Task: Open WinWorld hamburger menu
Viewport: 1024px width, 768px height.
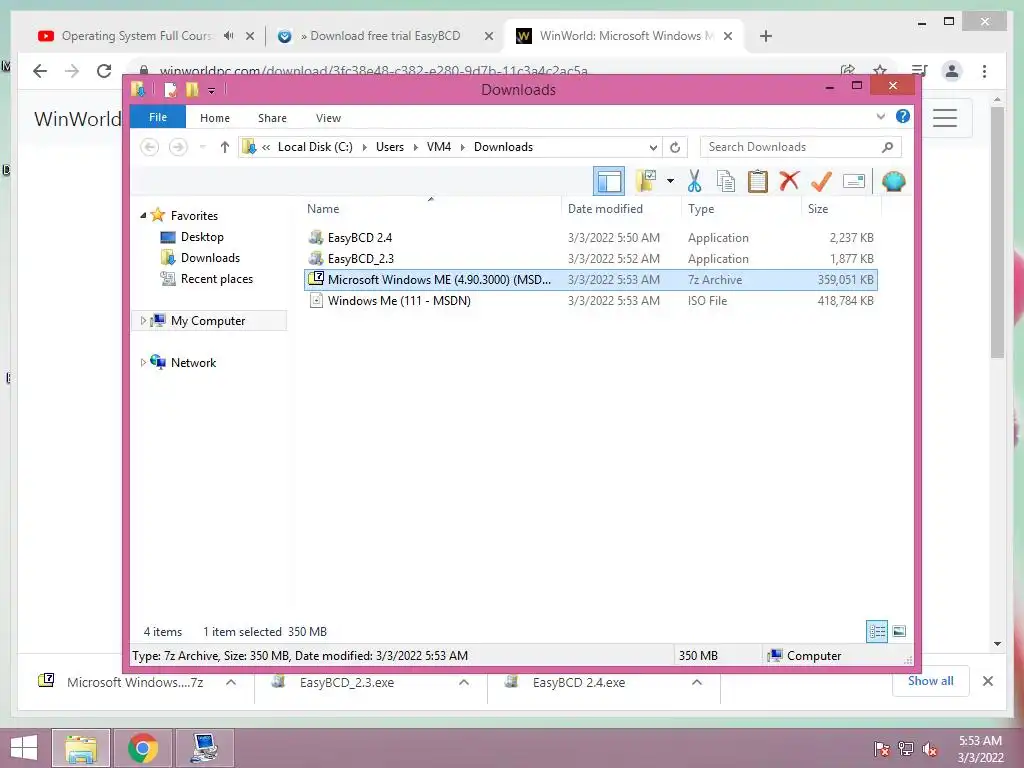Action: 944,118
